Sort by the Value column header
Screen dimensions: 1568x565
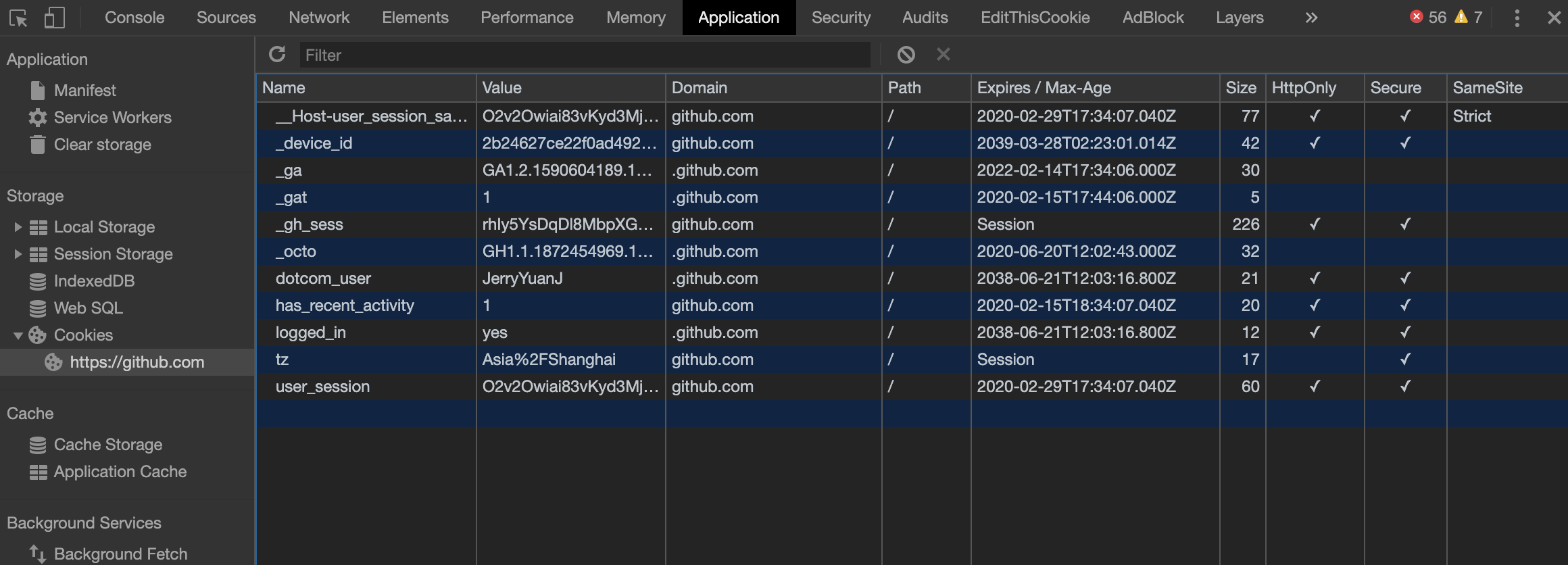[x=571, y=88]
